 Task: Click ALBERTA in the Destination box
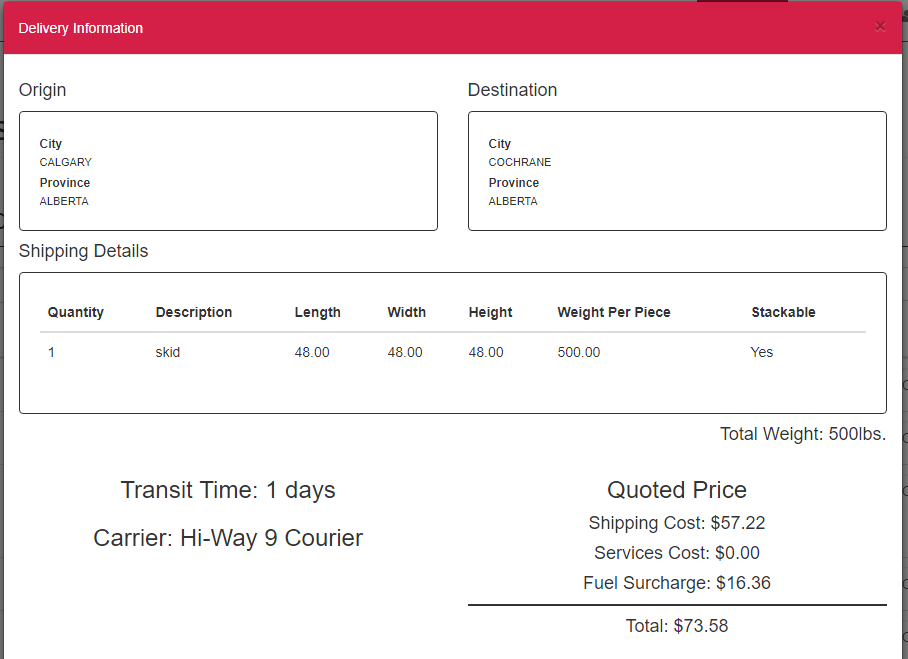513,201
